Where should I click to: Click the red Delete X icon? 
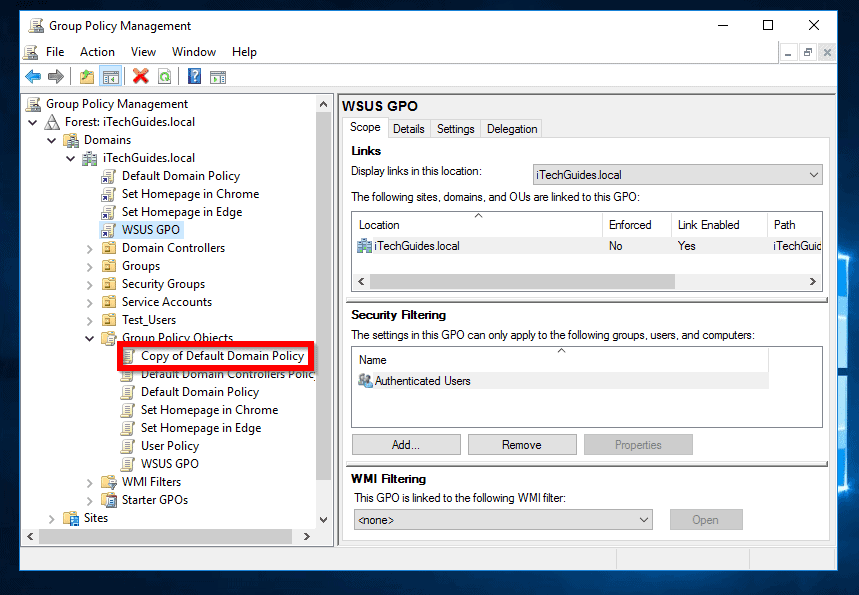(x=141, y=76)
